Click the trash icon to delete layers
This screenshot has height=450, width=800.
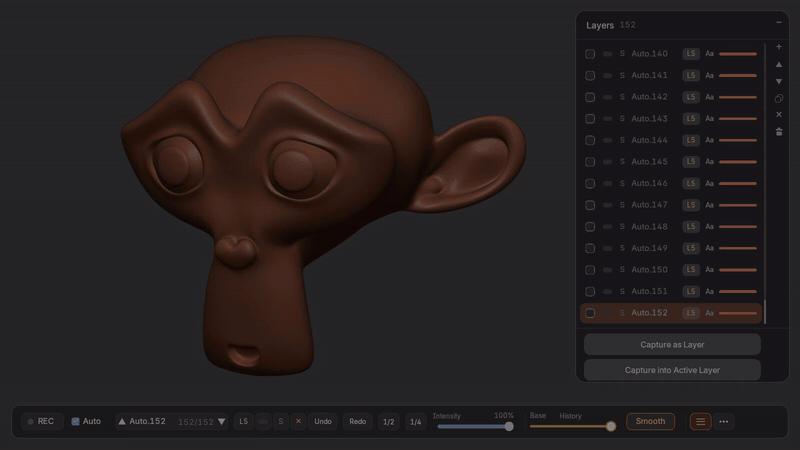779,132
